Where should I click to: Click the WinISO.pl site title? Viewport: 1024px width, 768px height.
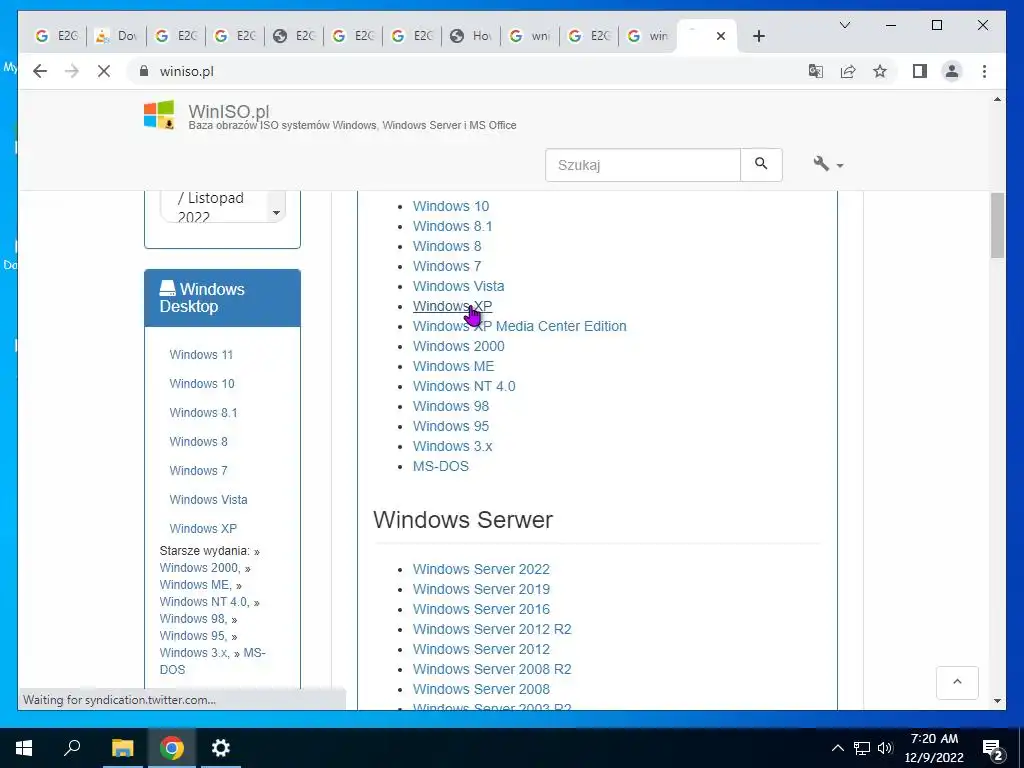229,111
